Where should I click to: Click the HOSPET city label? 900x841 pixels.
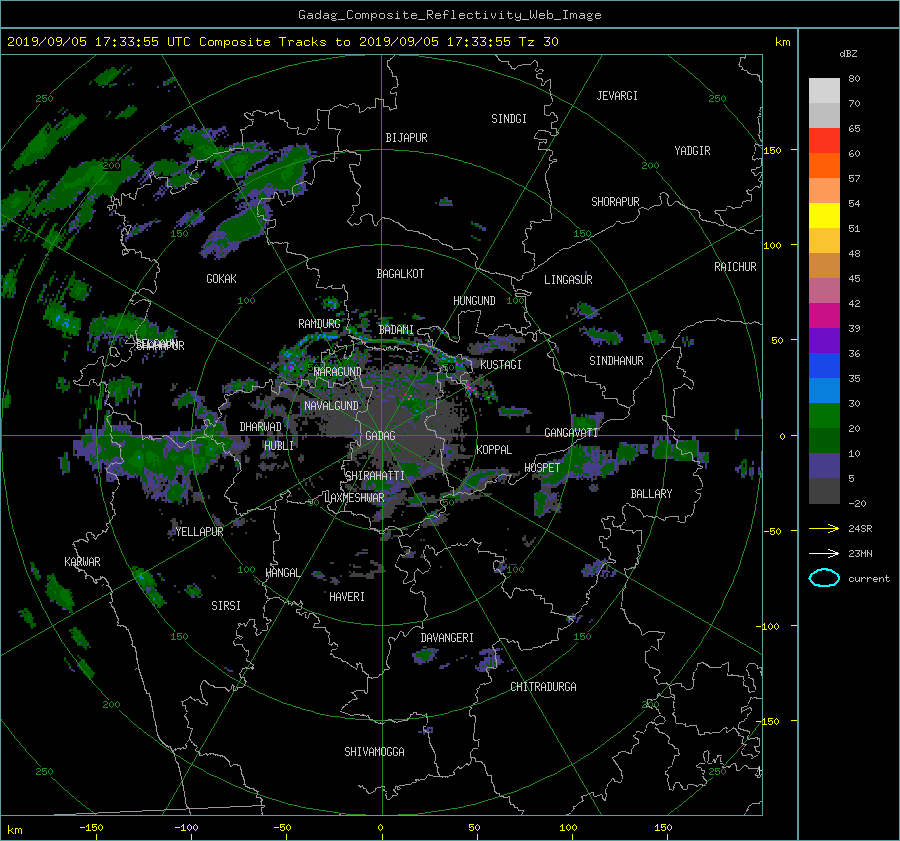tap(542, 468)
